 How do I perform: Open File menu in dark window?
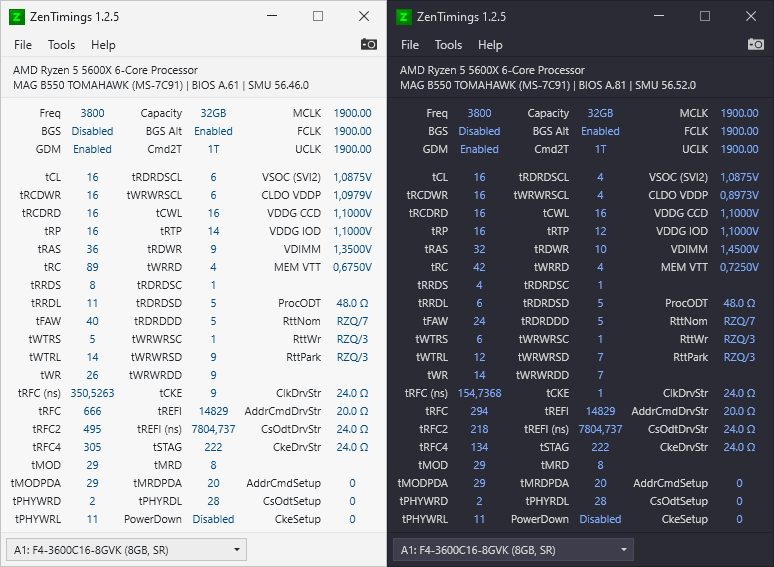coord(410,45)
